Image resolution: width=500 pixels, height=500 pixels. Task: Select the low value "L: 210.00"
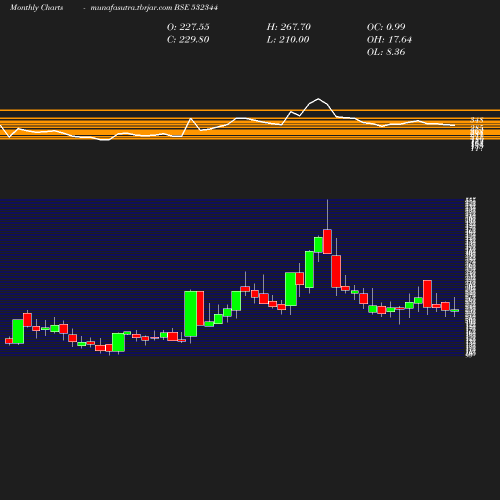point(288,40)
